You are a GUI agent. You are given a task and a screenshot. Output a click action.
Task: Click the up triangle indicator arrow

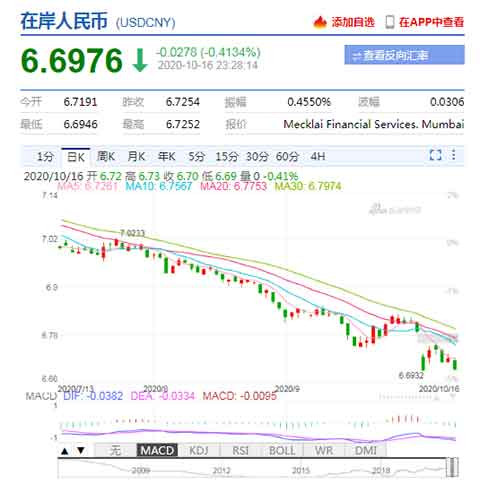pyautogui.click(x=65, y=451)
